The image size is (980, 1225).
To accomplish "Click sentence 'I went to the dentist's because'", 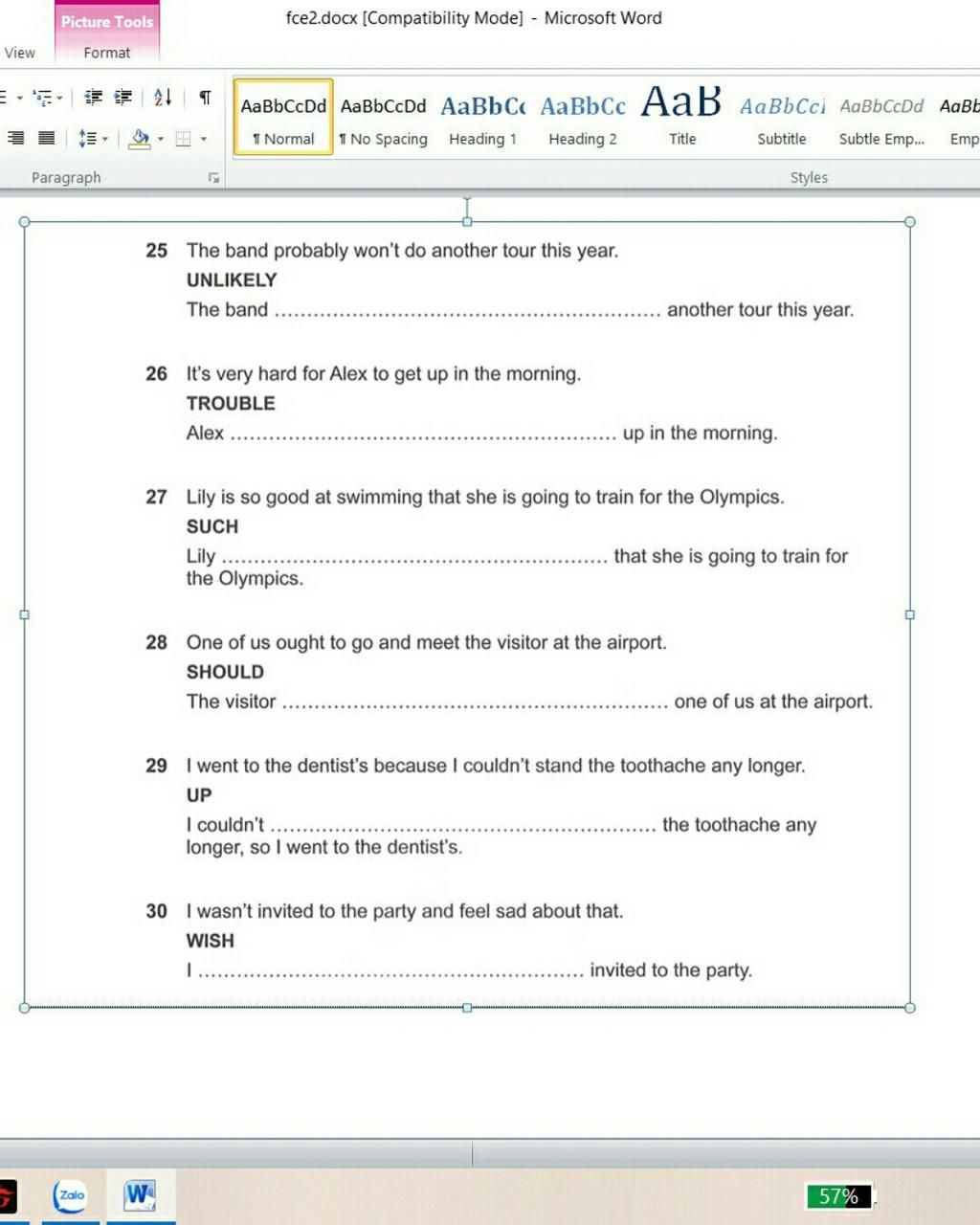I will 496,766.
